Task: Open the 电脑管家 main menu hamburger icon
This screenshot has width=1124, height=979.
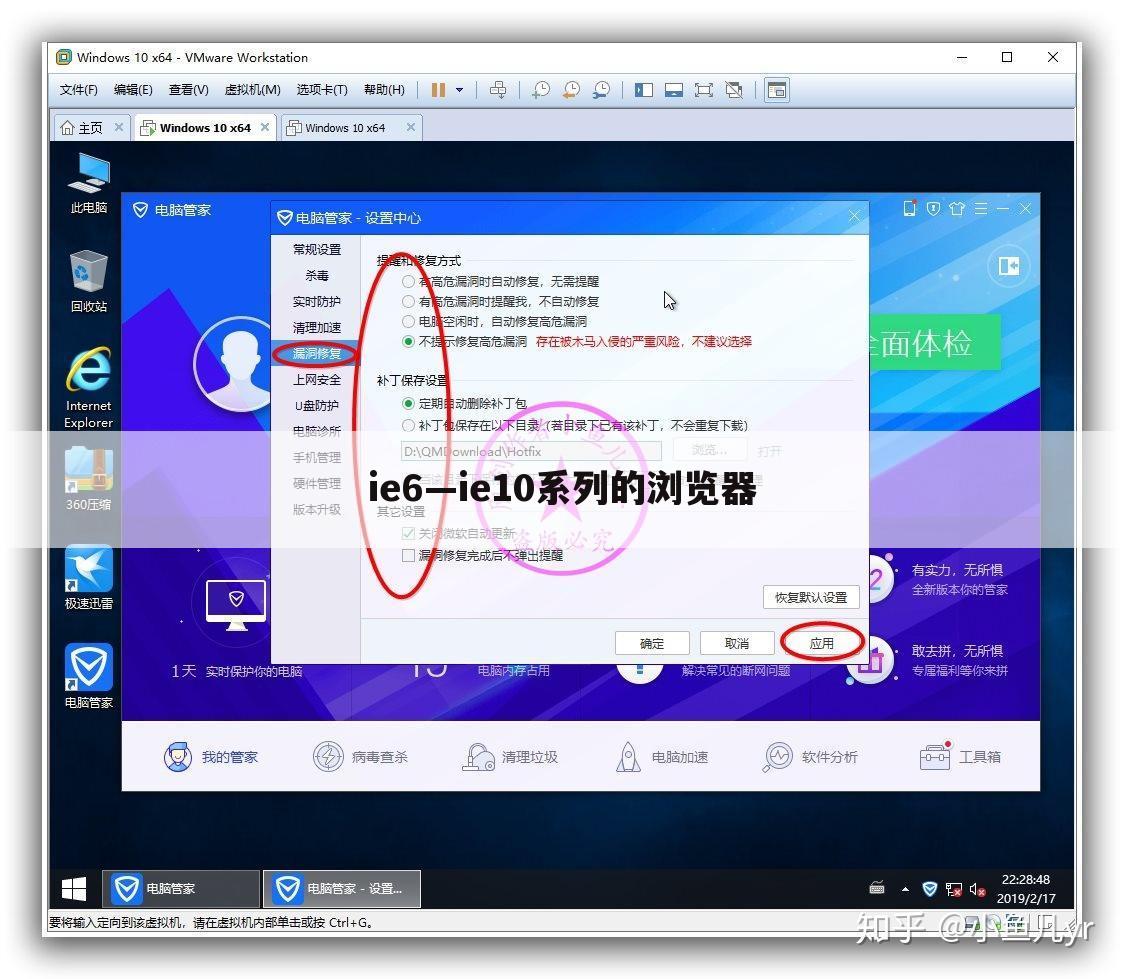Action: [981, 209]
